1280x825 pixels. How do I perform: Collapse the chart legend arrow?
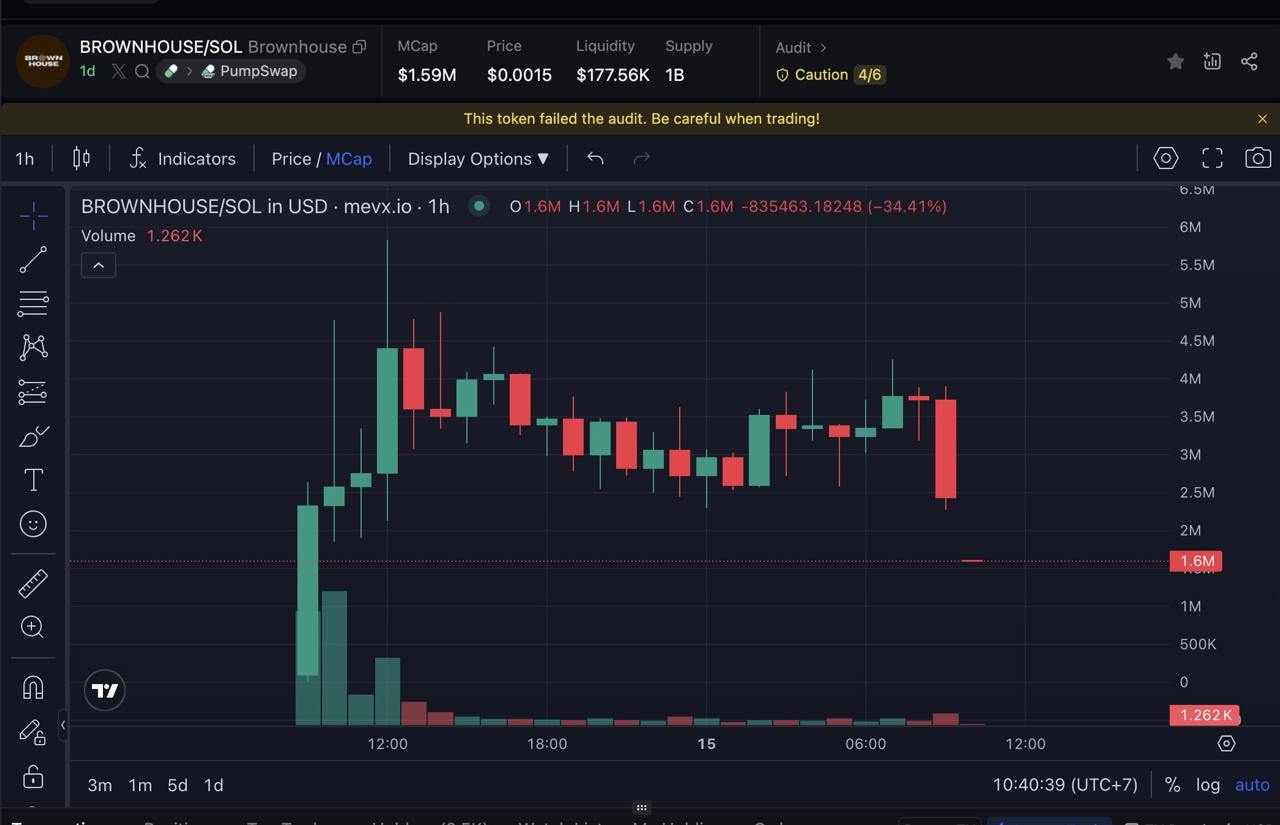pos(98,265)
